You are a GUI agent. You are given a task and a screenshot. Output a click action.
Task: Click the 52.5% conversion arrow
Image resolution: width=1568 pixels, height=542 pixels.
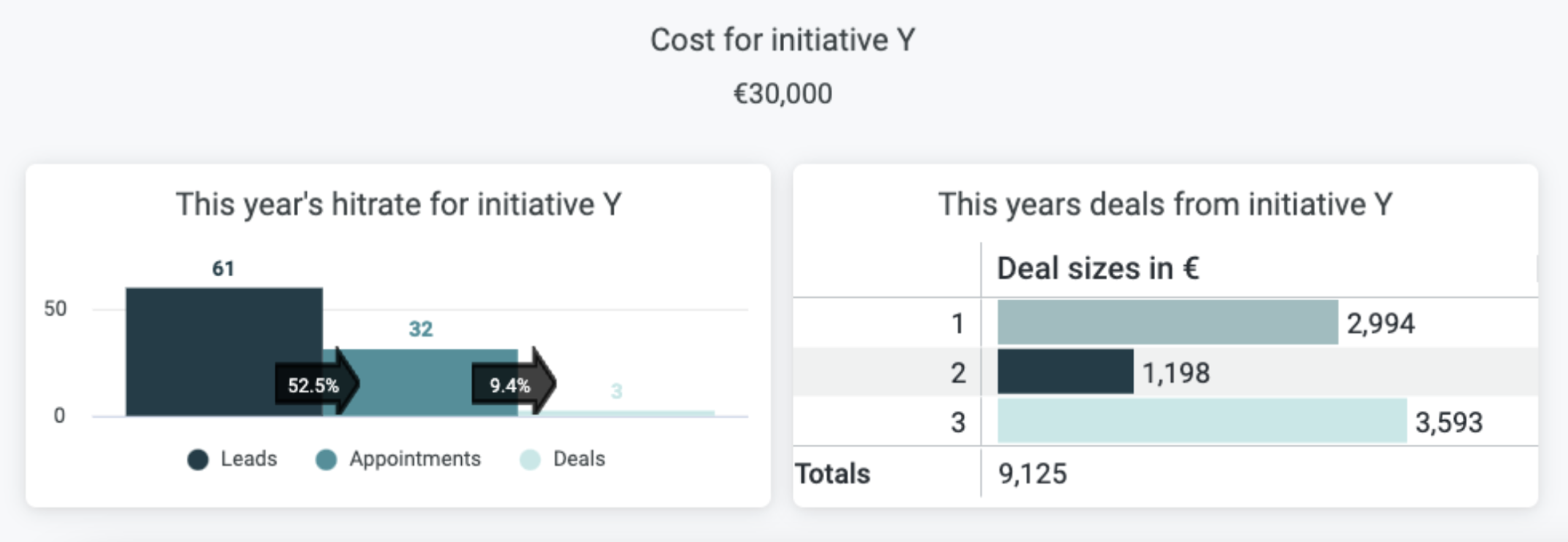(317, 383)
